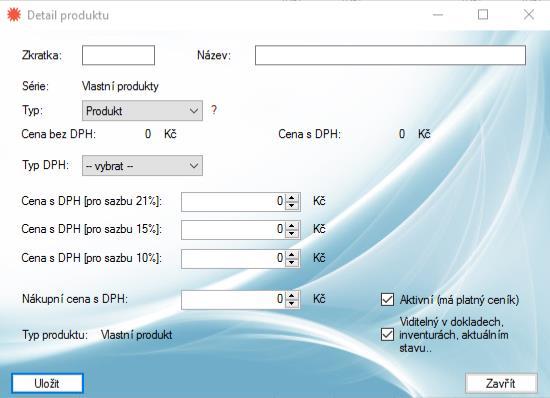Click the Cena s DPH: label beside the 0 Kč total
550x398 pixels.
pyautogui.click(x=309, y=134)
